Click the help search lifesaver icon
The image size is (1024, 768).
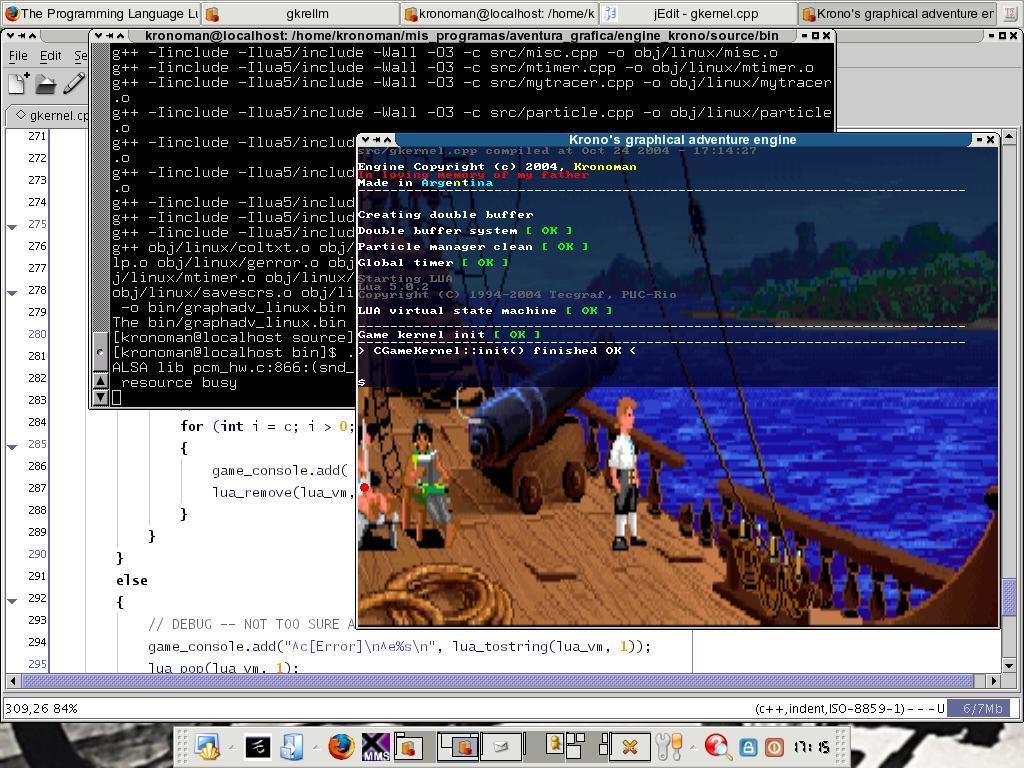coord(717,746)
